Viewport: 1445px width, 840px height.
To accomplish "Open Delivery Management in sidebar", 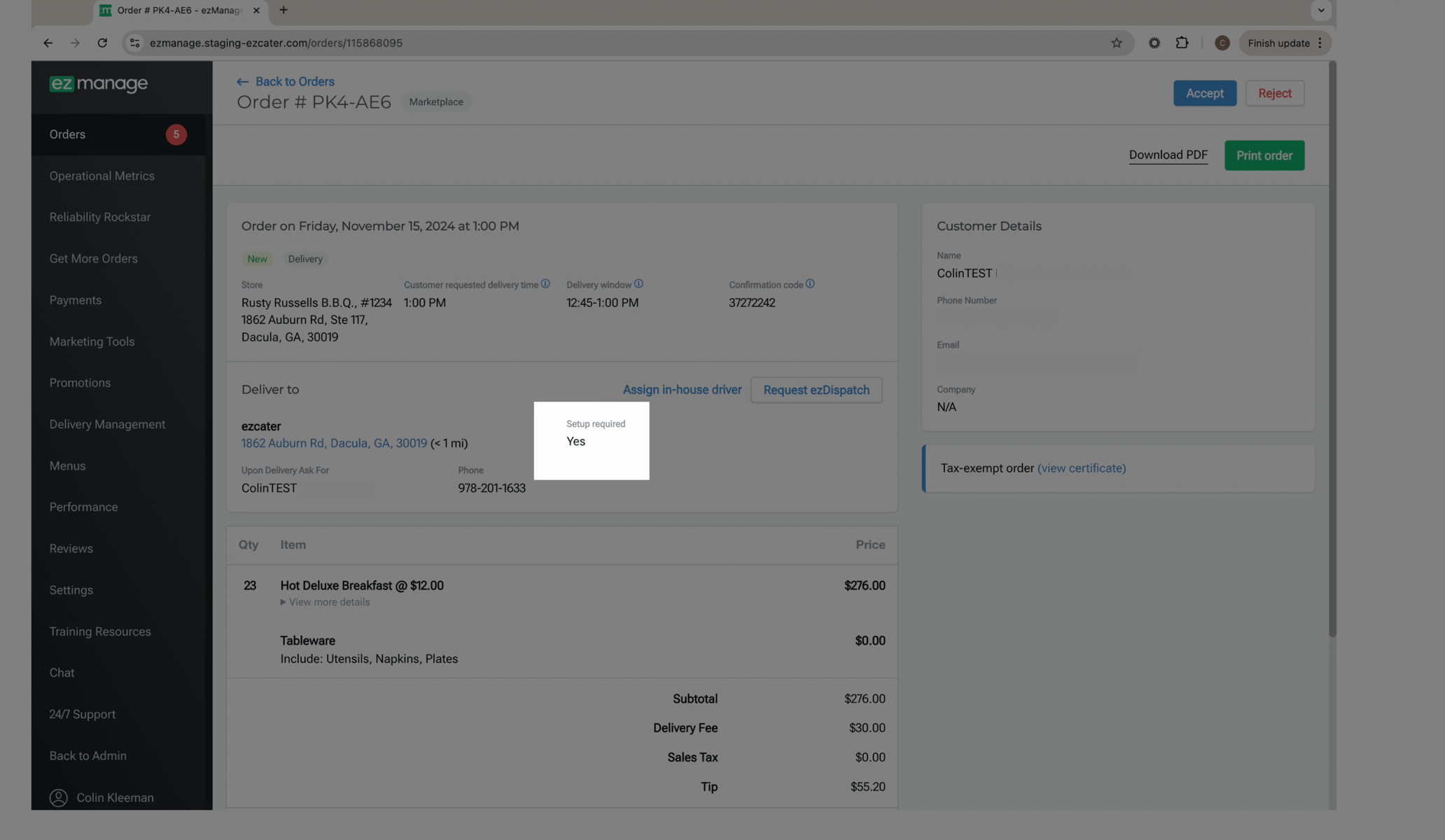I will pos(107,424).
